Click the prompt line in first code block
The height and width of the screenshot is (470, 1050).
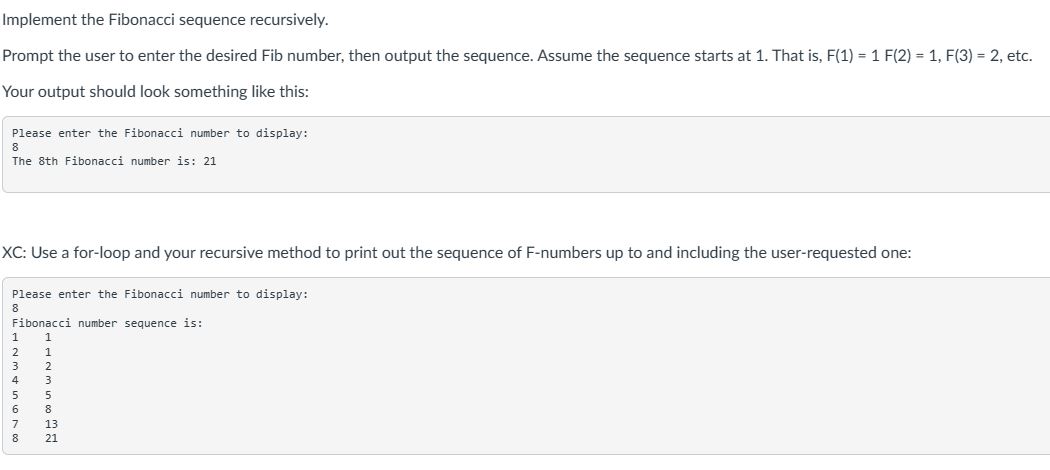click(x=160, y=133)
